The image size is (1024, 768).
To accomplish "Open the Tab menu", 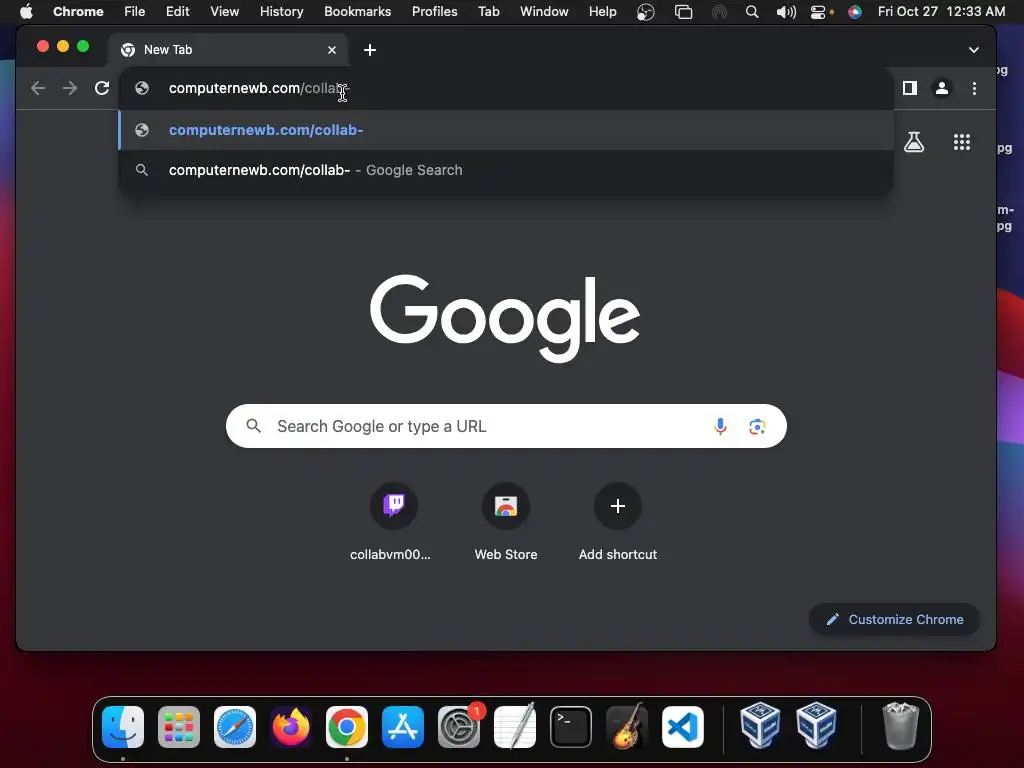I will [x=488, y=12].
